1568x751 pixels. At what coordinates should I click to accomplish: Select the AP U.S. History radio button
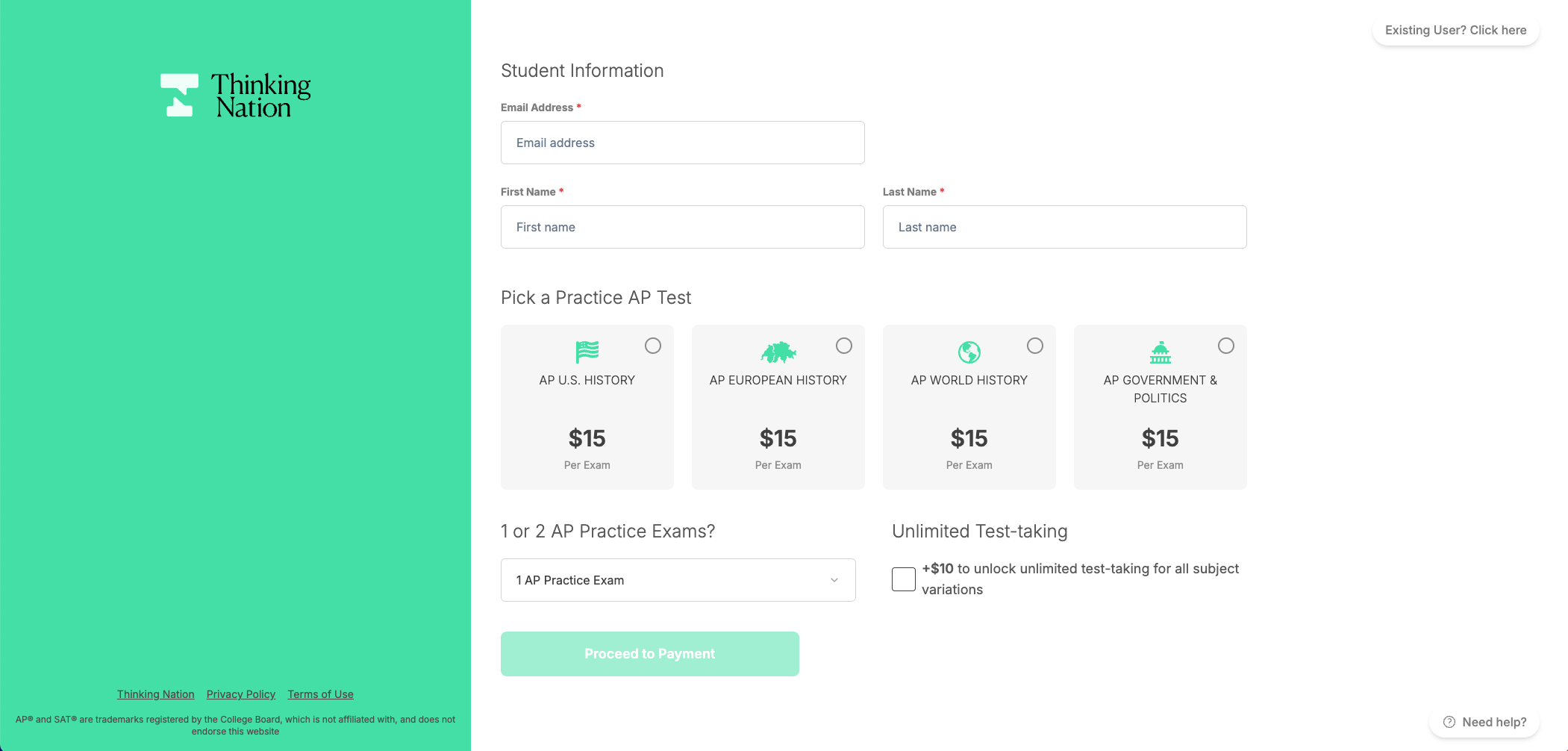(653, 346)
